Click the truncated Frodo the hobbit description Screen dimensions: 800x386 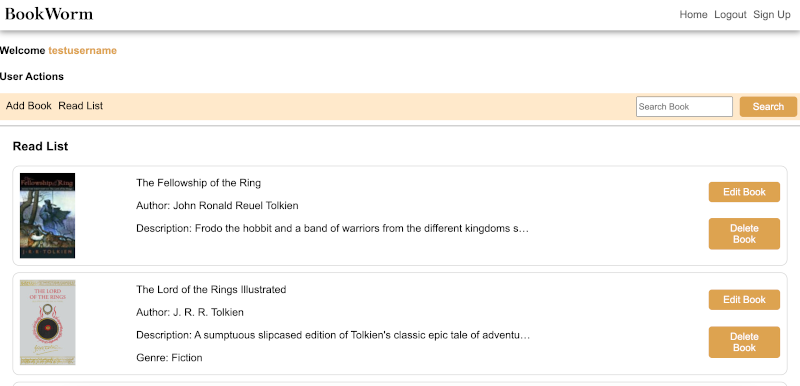click(x=332, y=228)
